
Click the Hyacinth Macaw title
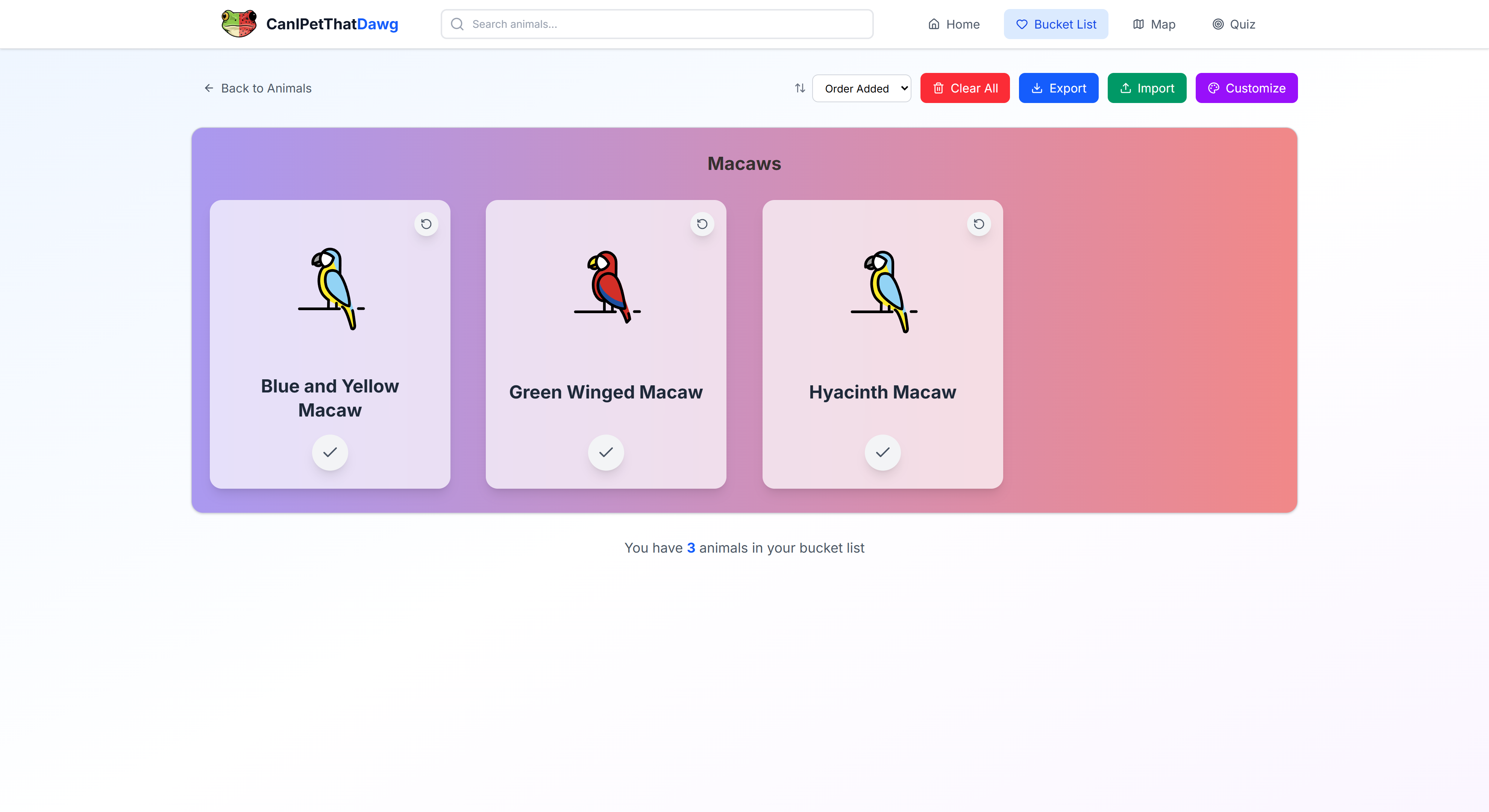point(882,392)
